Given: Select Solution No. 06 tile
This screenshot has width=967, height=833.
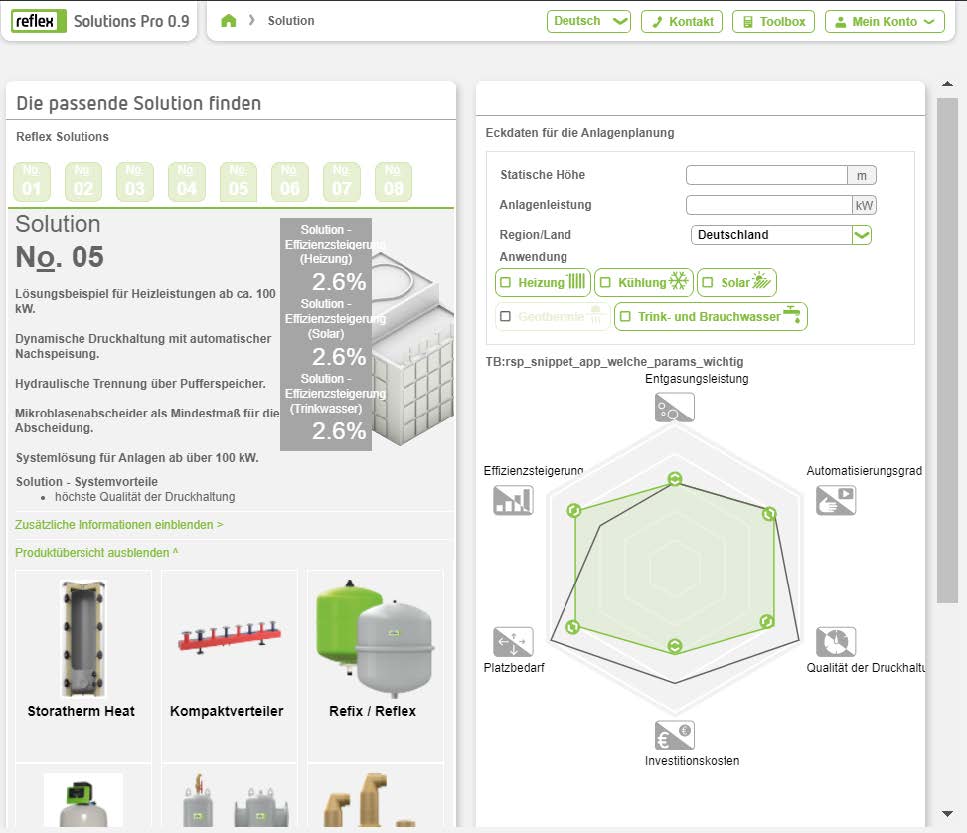Looking at the screenshot, I should point(289,181).
